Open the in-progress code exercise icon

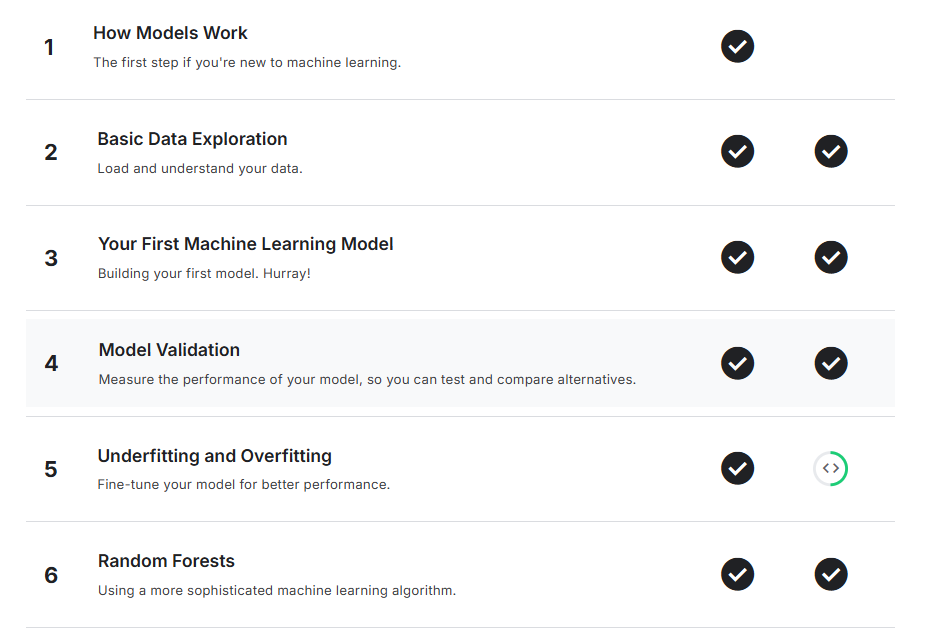831,468
